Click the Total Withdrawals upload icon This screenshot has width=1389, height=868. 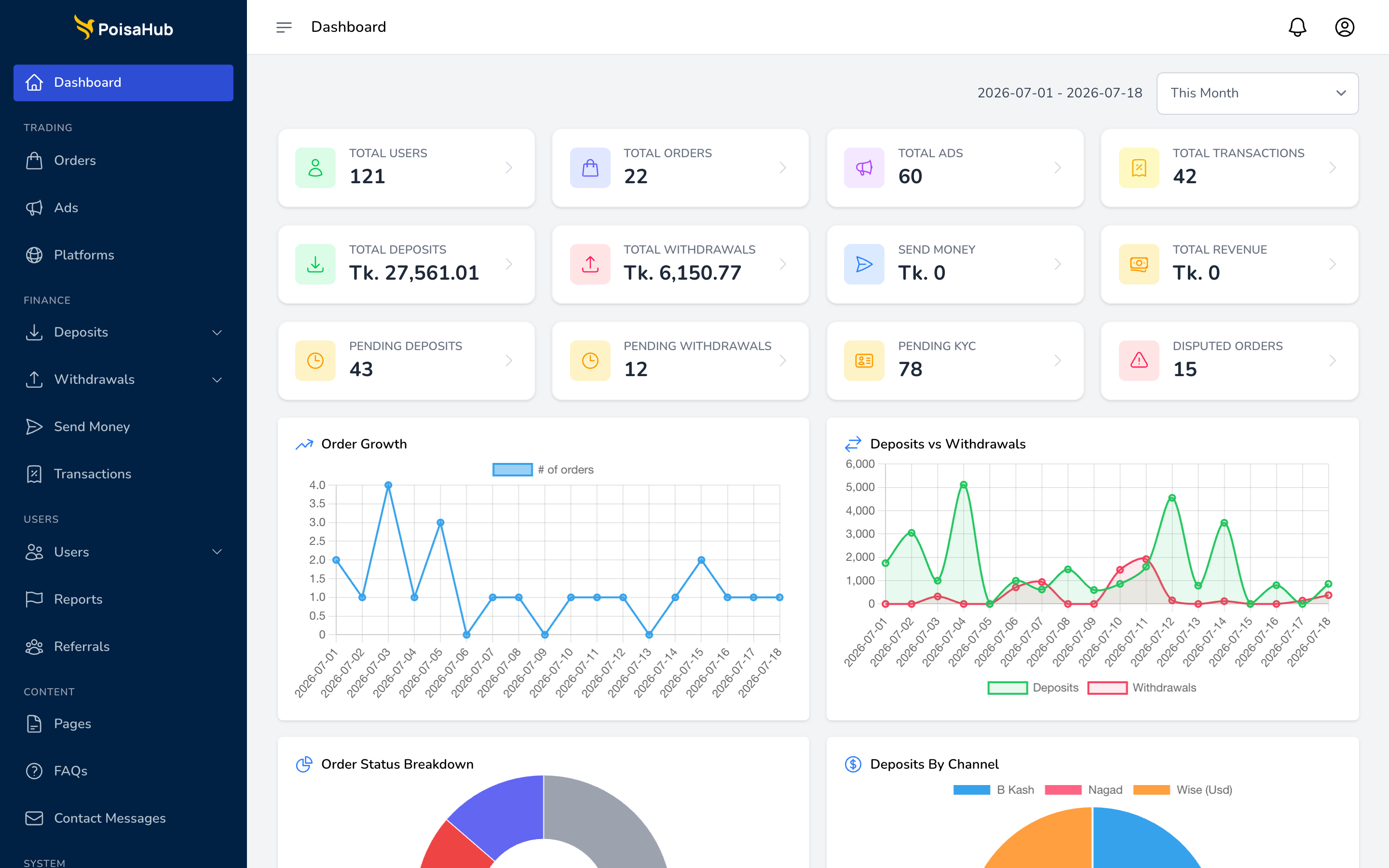click(590, 264)
